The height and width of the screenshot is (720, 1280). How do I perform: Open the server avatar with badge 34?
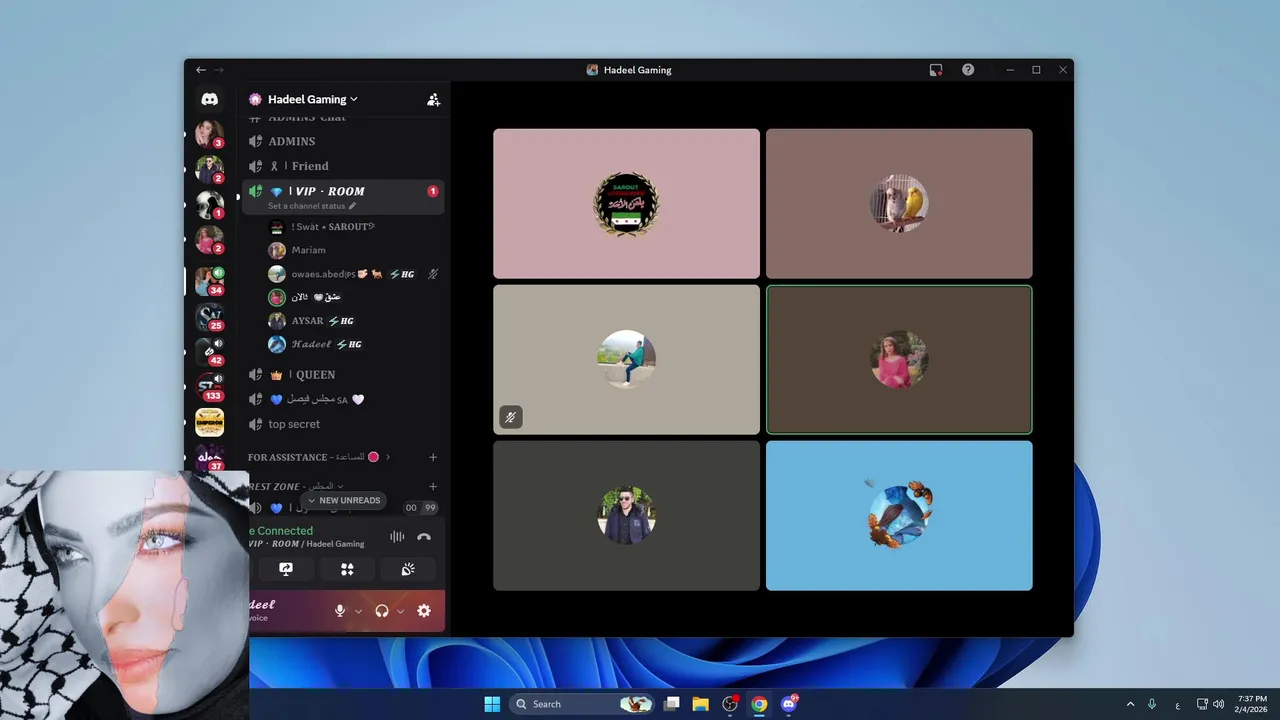coord(209,281)
